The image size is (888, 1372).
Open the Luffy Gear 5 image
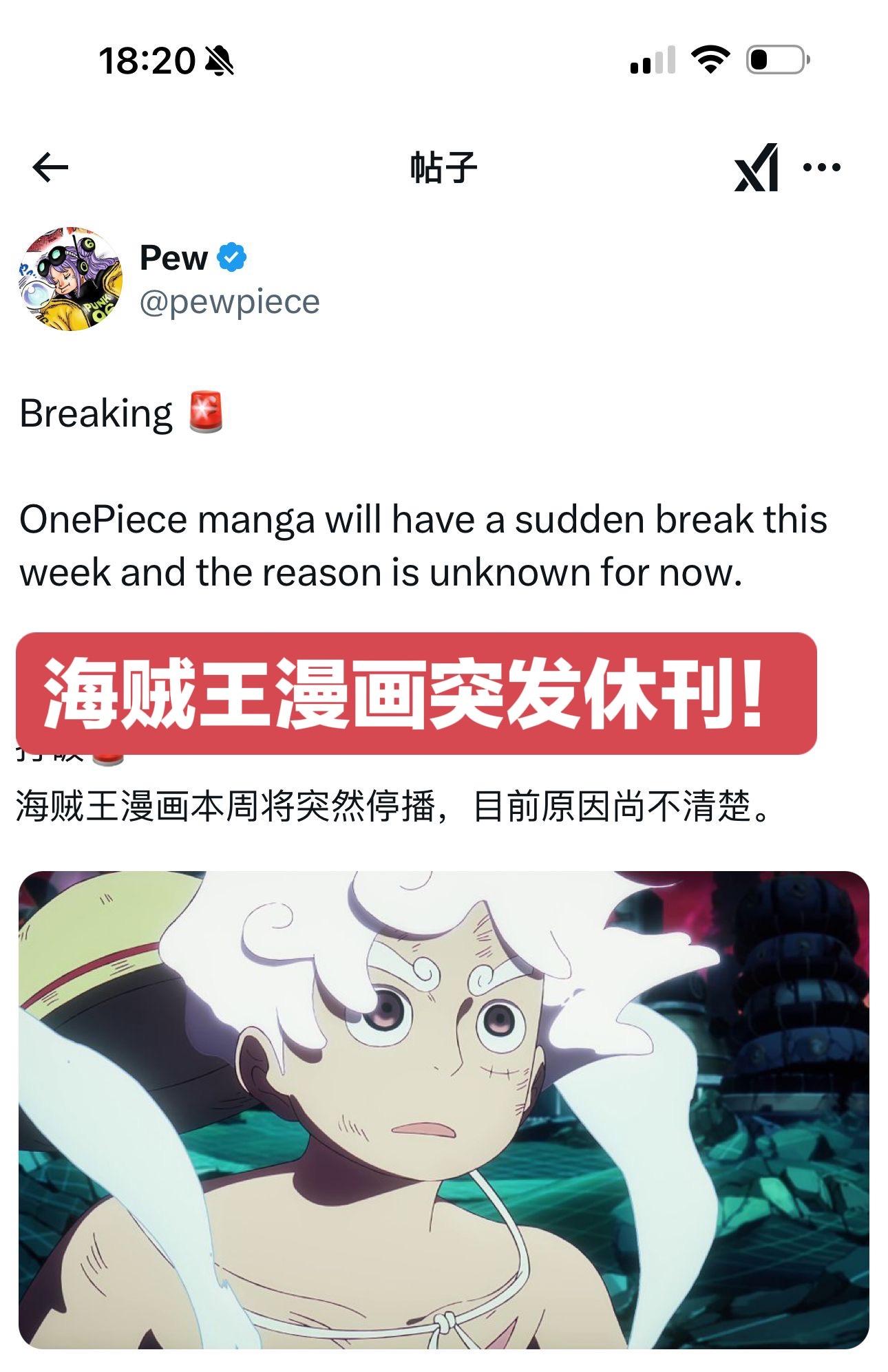[x=444, y=1110]
